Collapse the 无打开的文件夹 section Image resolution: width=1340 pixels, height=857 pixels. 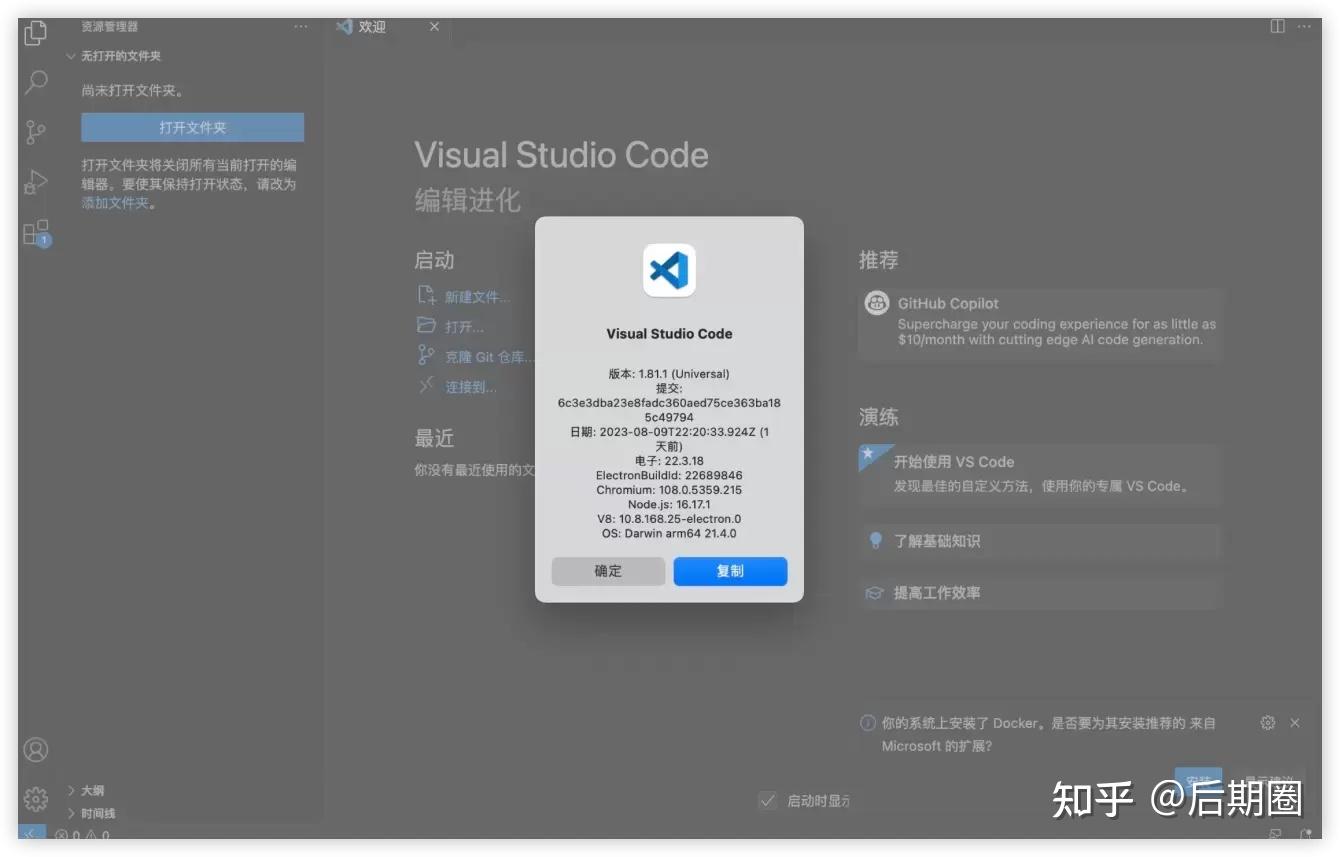point(68,56)
